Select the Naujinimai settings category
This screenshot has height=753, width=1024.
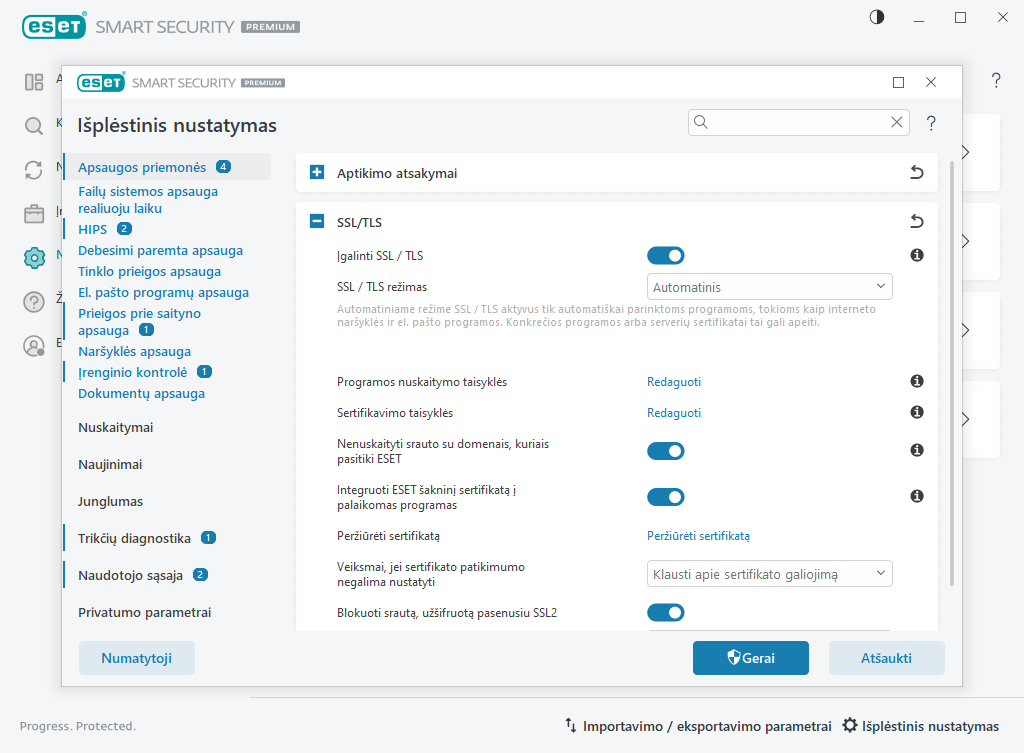(x=112, y=463)
